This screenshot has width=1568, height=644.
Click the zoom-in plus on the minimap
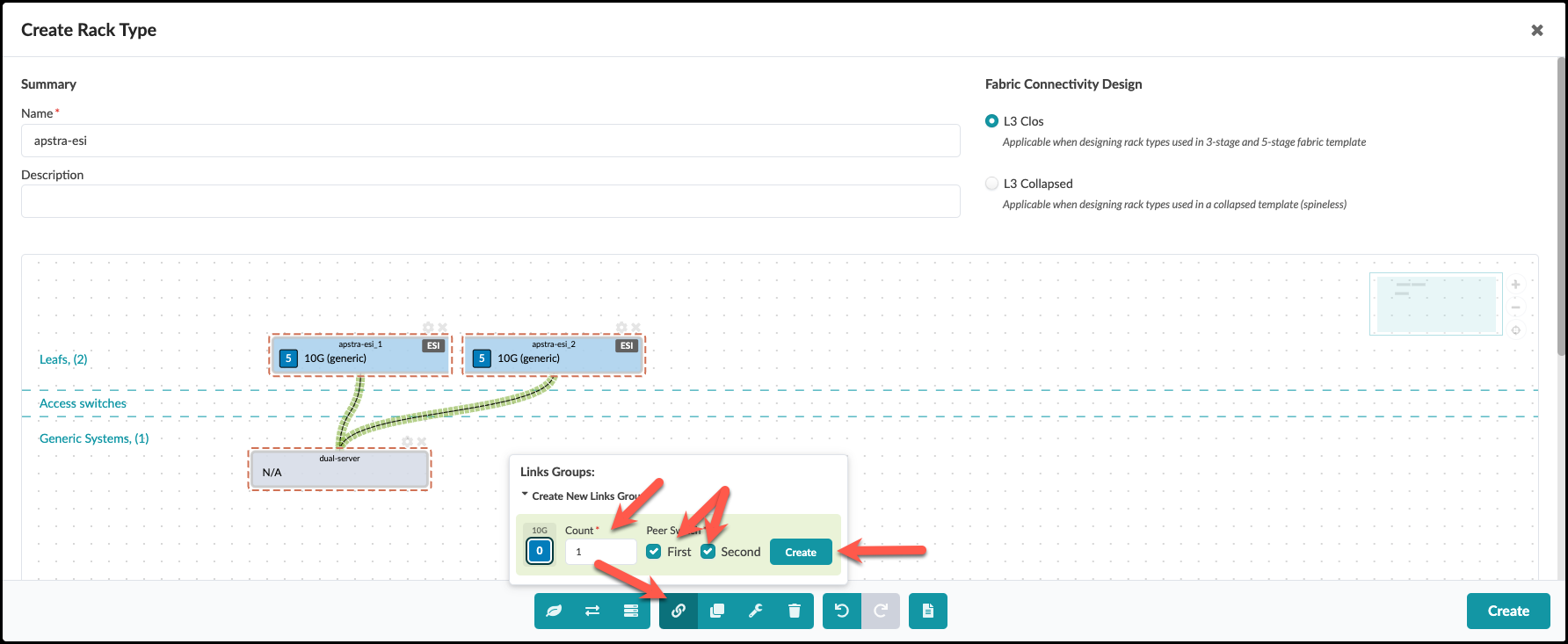coord(1516,285)
